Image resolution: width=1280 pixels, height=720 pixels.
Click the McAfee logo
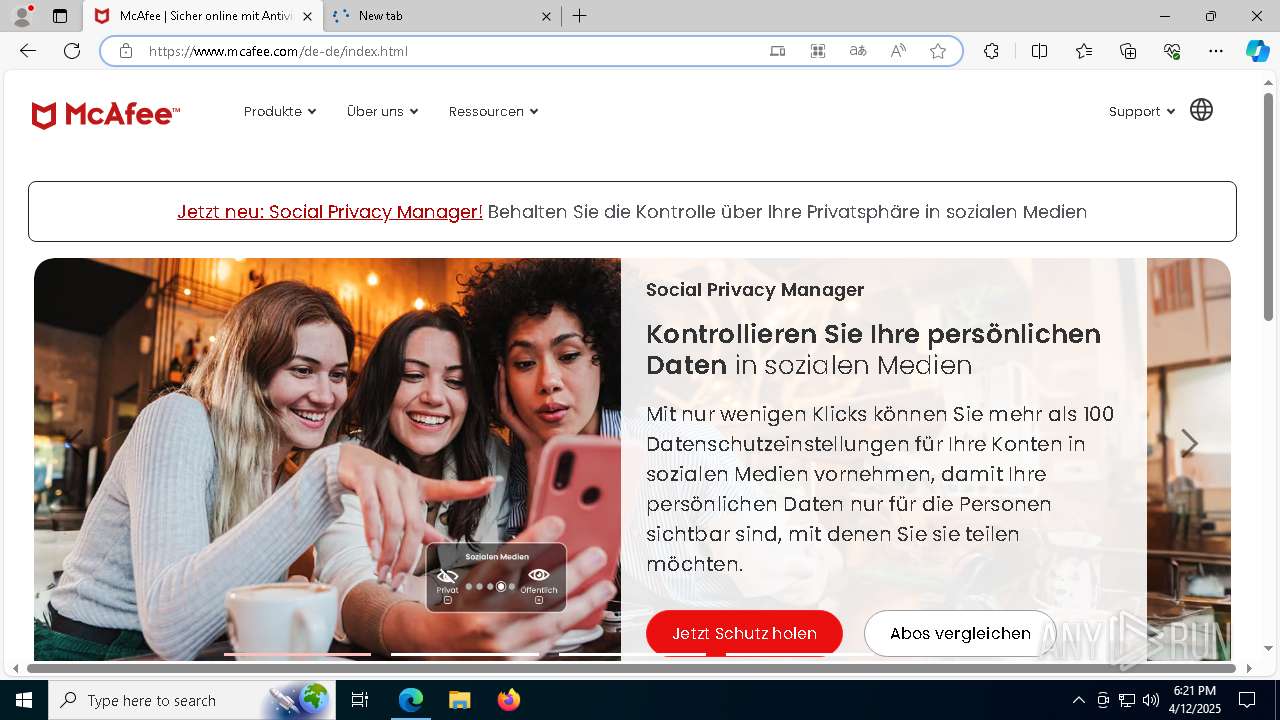[106, 115]
